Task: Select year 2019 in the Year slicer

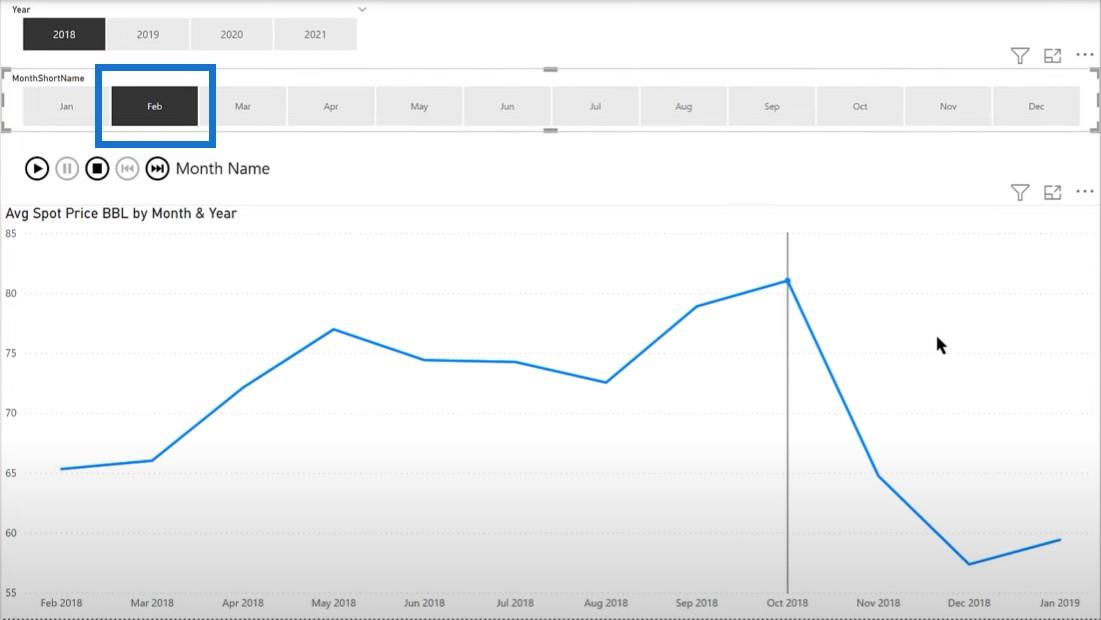Action: 147,34
